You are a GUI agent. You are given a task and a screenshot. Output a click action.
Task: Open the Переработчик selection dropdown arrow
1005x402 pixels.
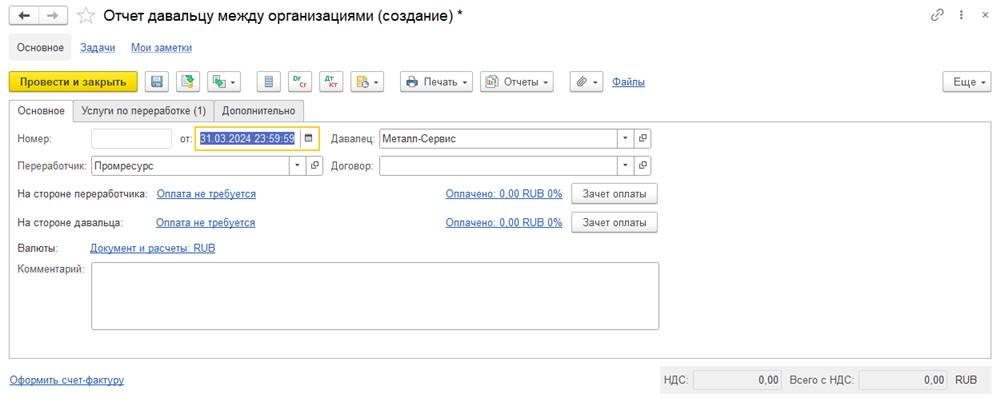(297, 165)
